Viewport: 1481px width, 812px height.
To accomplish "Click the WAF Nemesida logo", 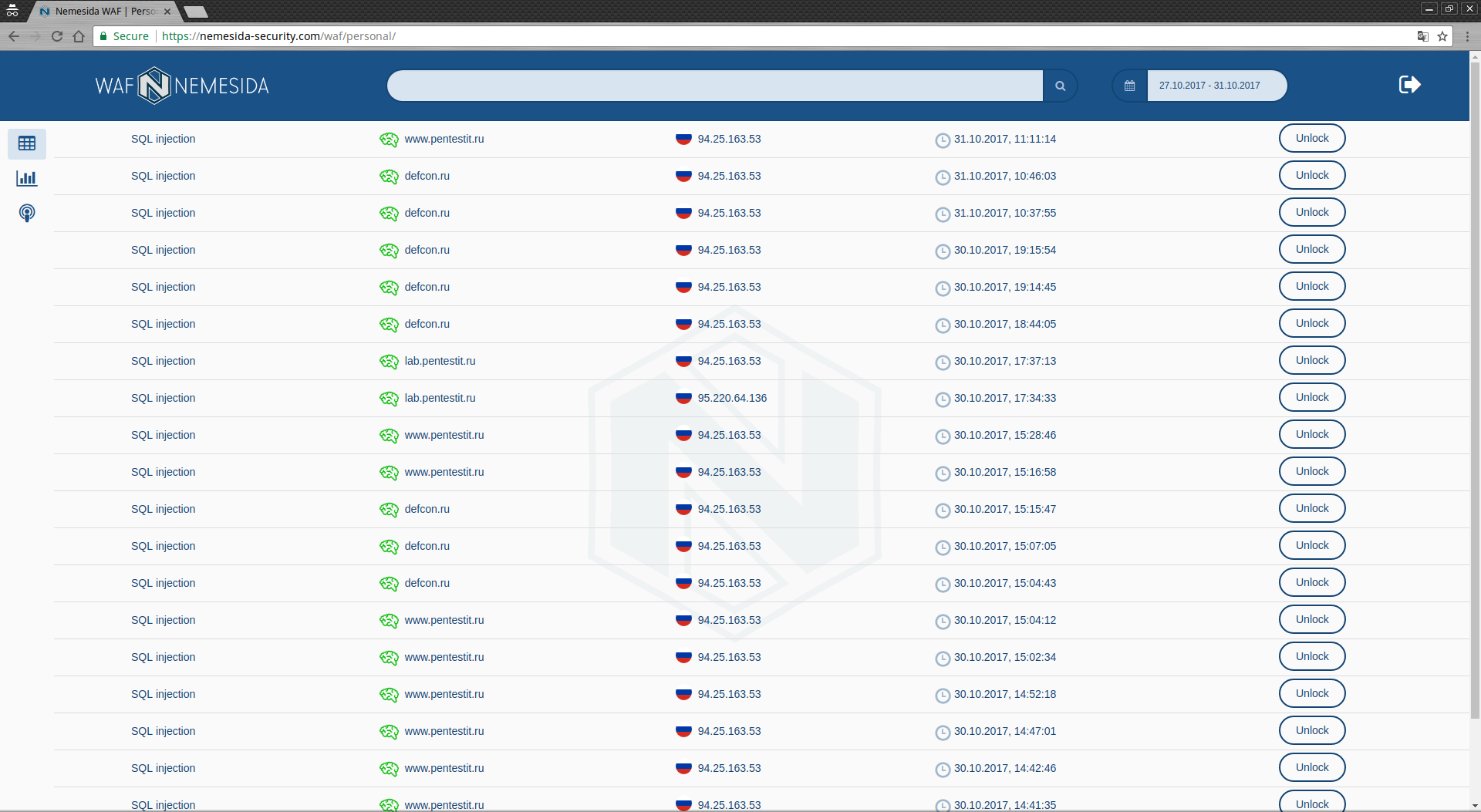I will pyautogui.click(x=182, y=86).
